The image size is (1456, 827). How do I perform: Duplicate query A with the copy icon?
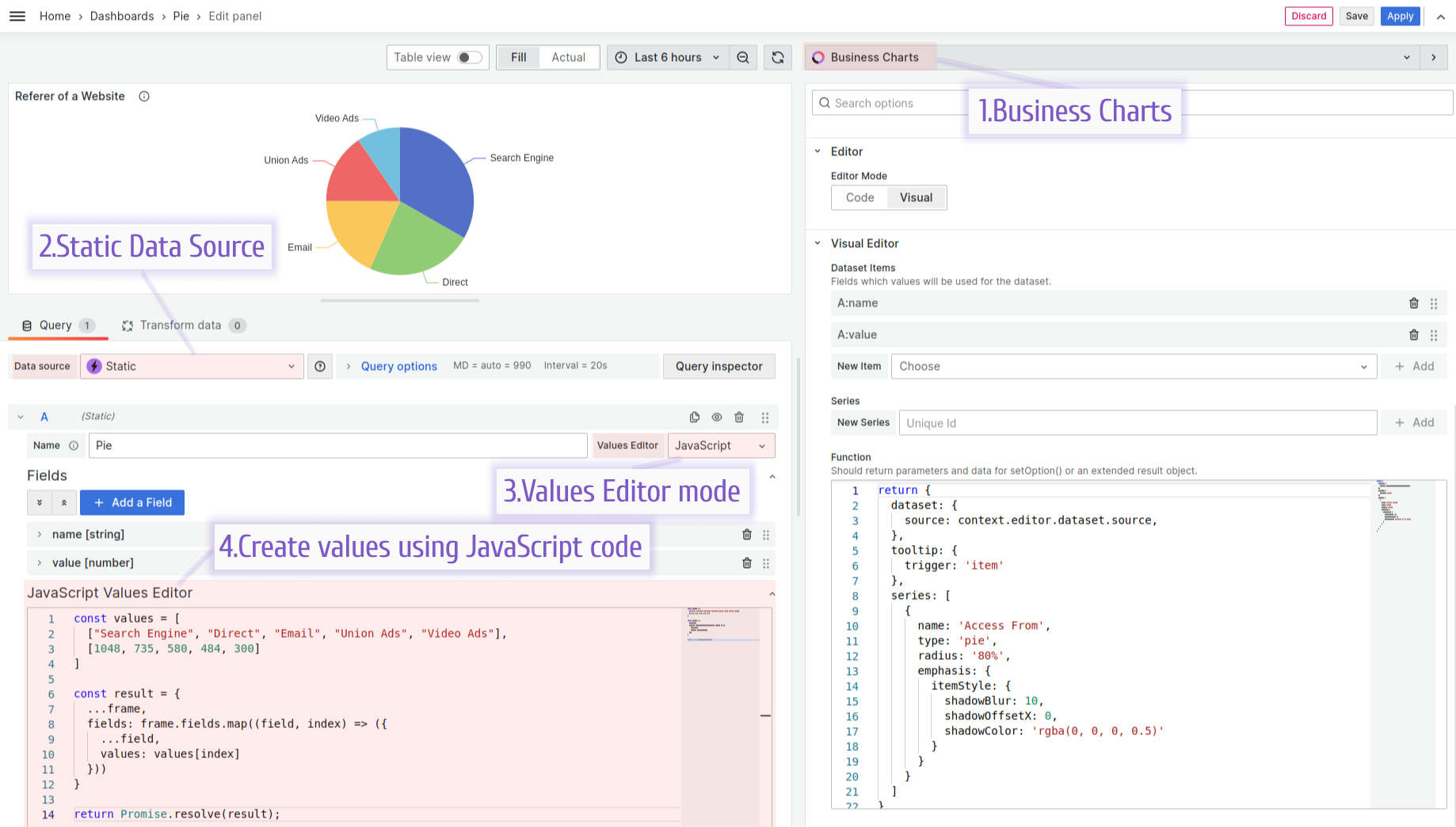tap(695, 417)
